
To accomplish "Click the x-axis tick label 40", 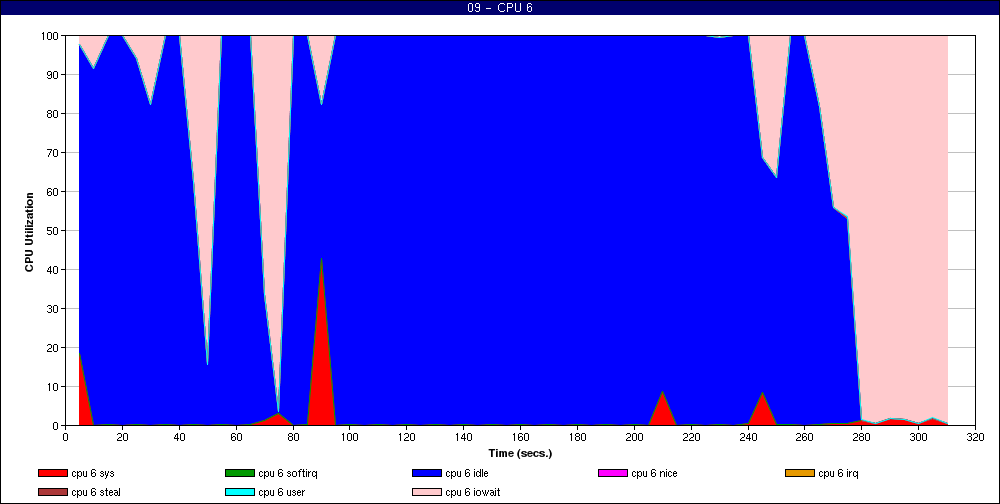I will click(179, 436).
